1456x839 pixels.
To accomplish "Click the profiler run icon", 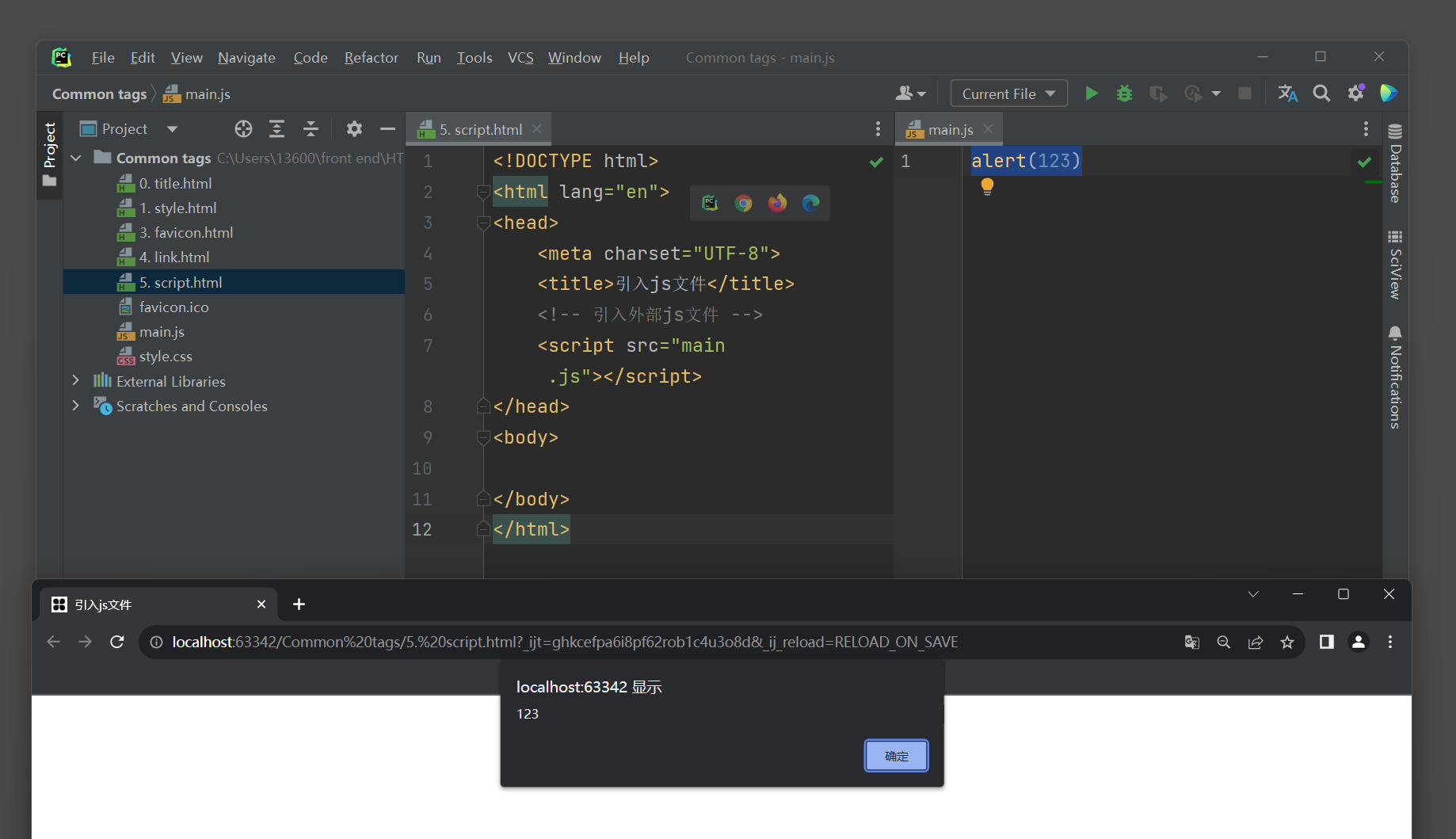I will coord(1194,93).
